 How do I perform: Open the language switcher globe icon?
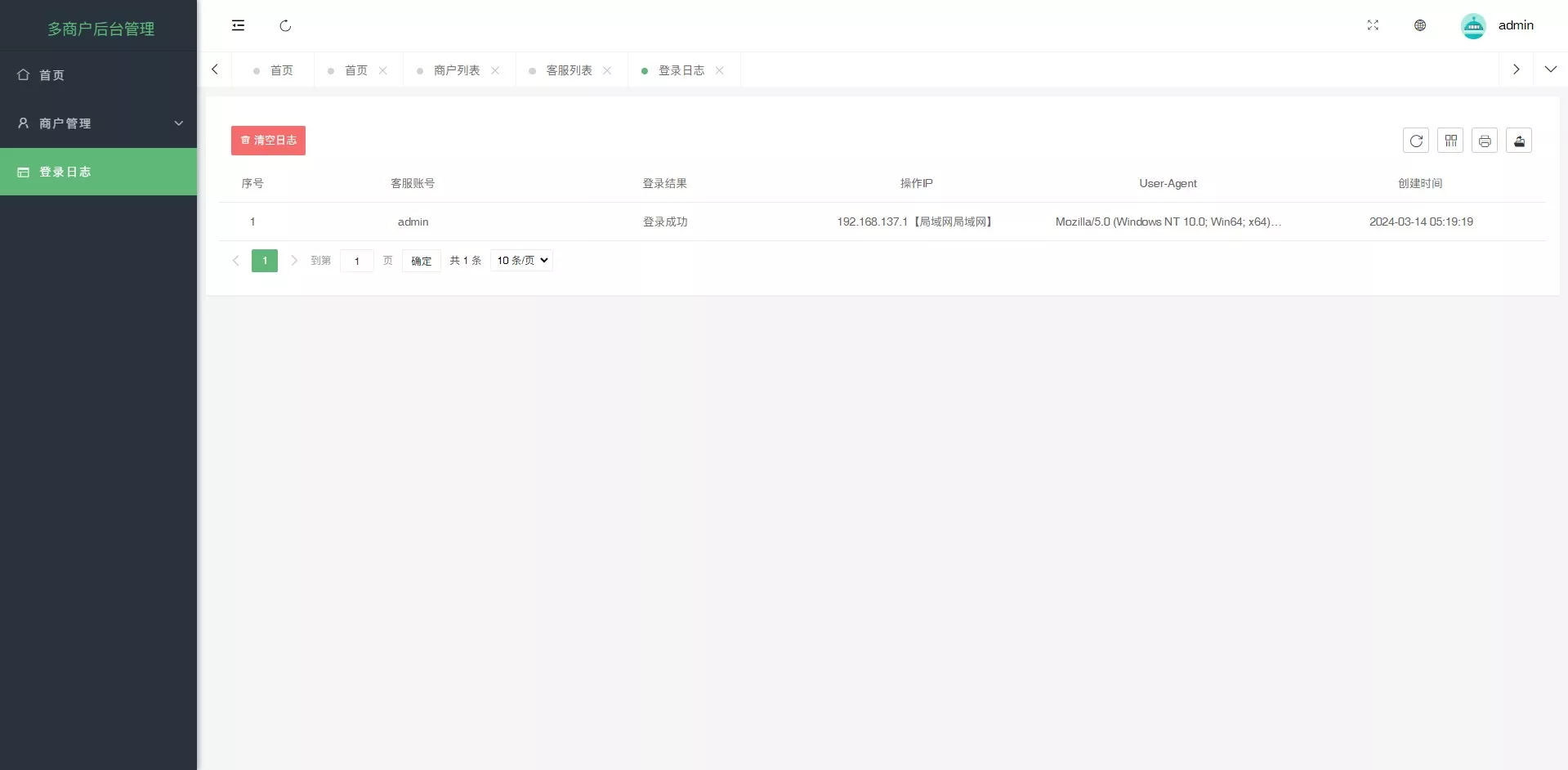point(1420,25)
